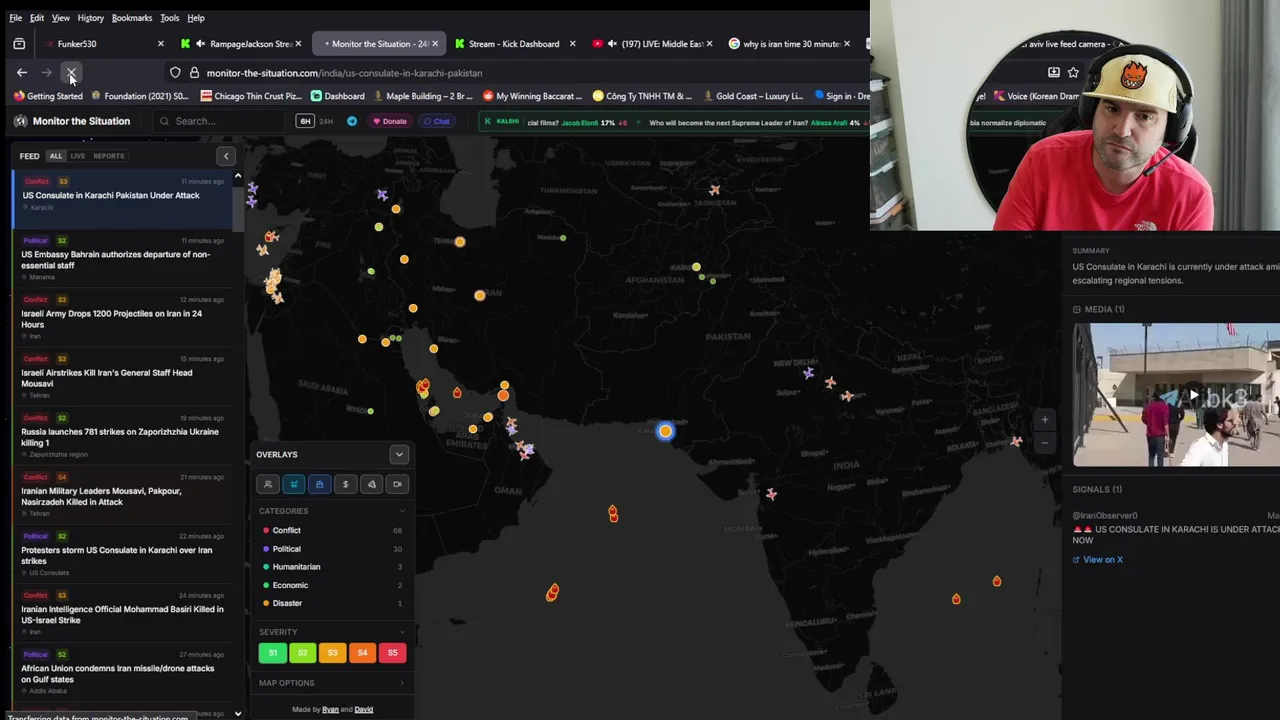Filter categories by Economic

pos(330,585)
